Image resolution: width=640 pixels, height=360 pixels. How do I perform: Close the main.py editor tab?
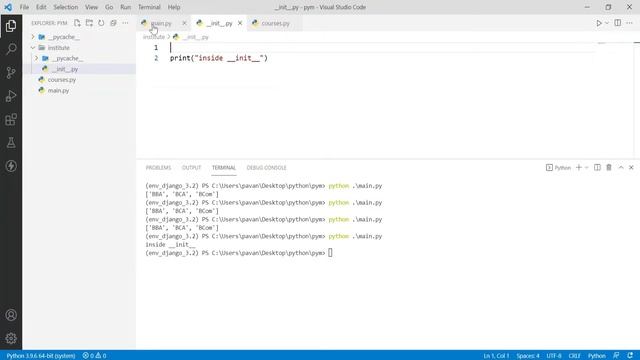click(184, 23)
